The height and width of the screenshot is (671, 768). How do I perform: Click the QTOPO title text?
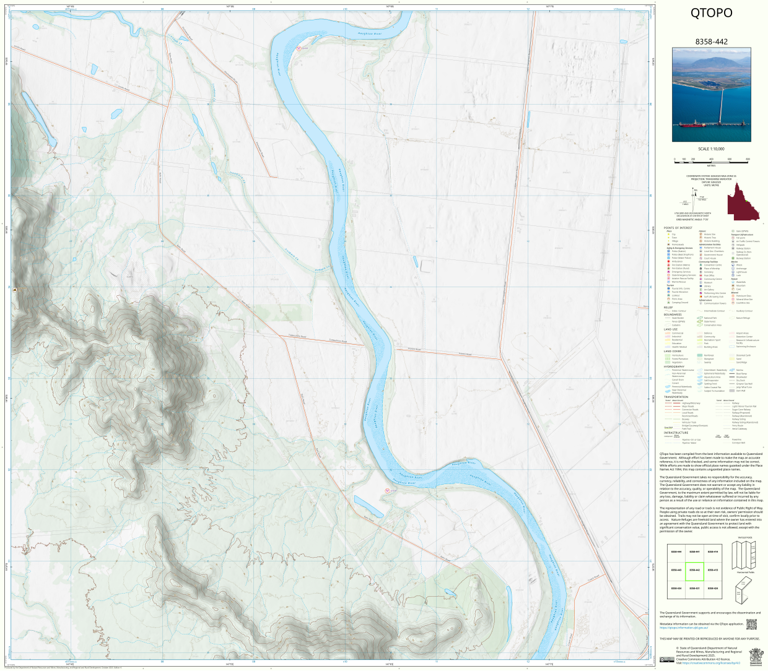[711, 13]
